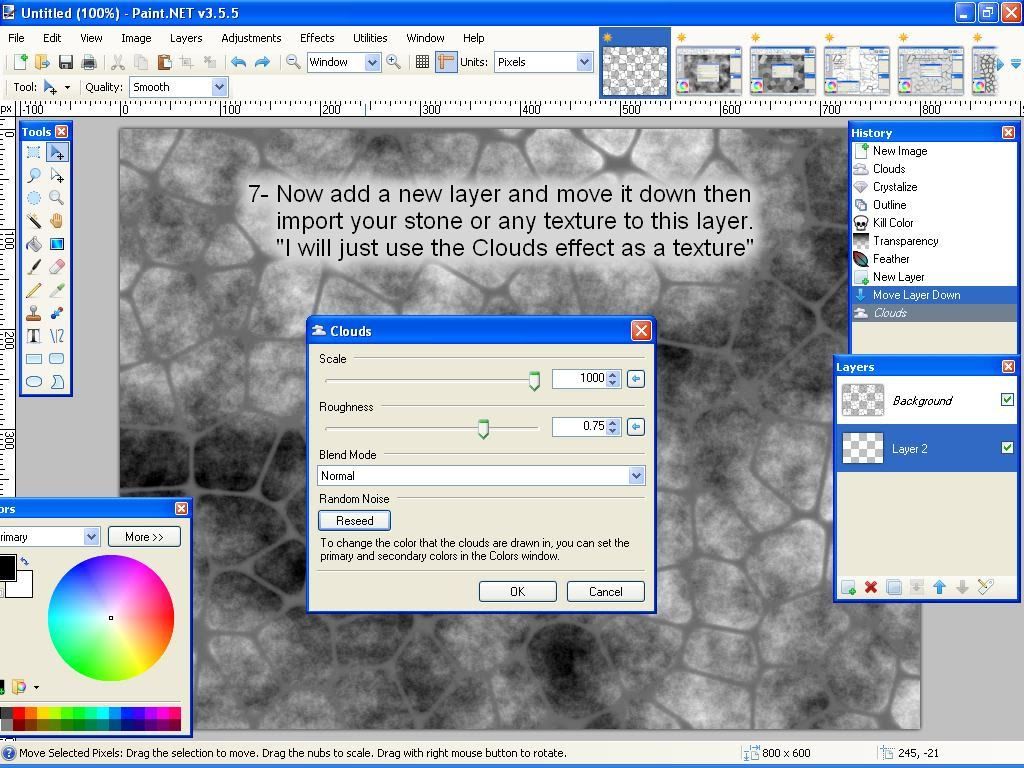Click the Scale slider handle
This screenshot has height=768, width=1024.
tap(534, 381)
